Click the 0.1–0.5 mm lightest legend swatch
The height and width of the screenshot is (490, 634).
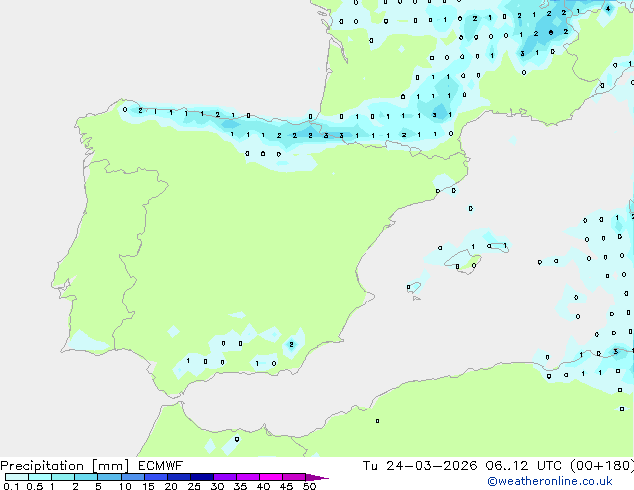[17, 477]
